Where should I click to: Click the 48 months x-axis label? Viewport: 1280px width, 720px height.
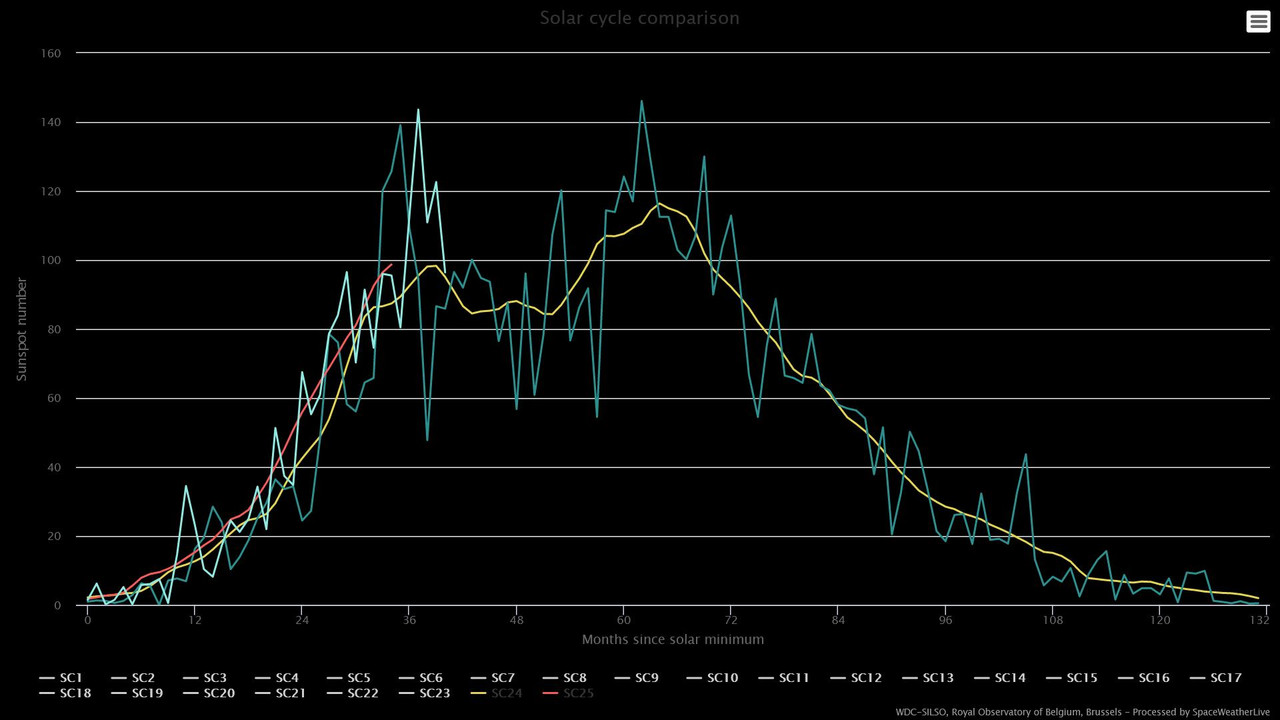[x=516, y=620]
